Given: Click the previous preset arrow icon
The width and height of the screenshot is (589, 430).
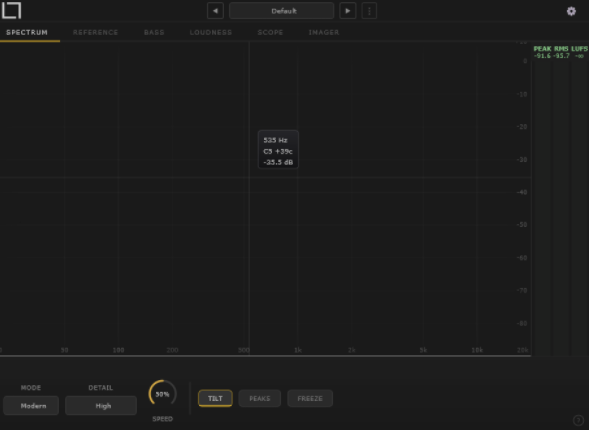Looking at the screenshot, I should (215, 11).
